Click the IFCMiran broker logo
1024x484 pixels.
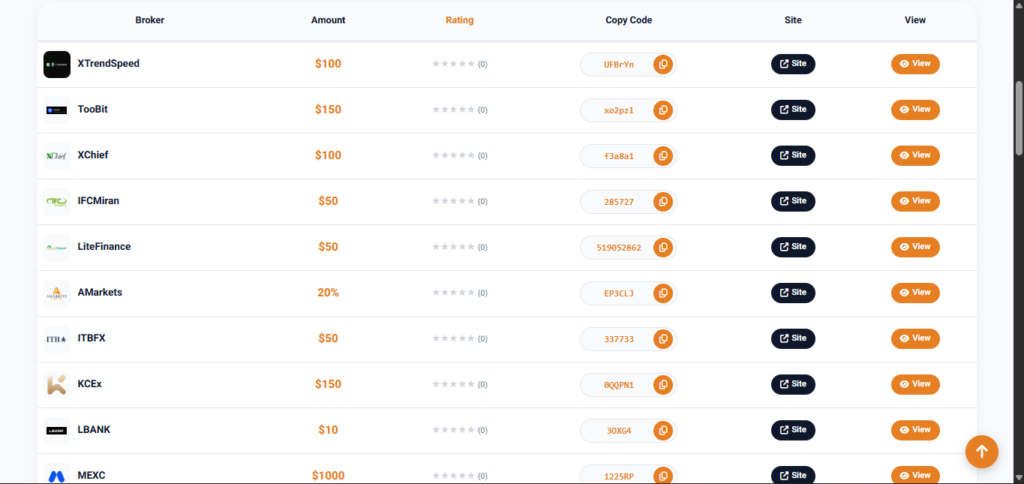click(x=57, y=201)
